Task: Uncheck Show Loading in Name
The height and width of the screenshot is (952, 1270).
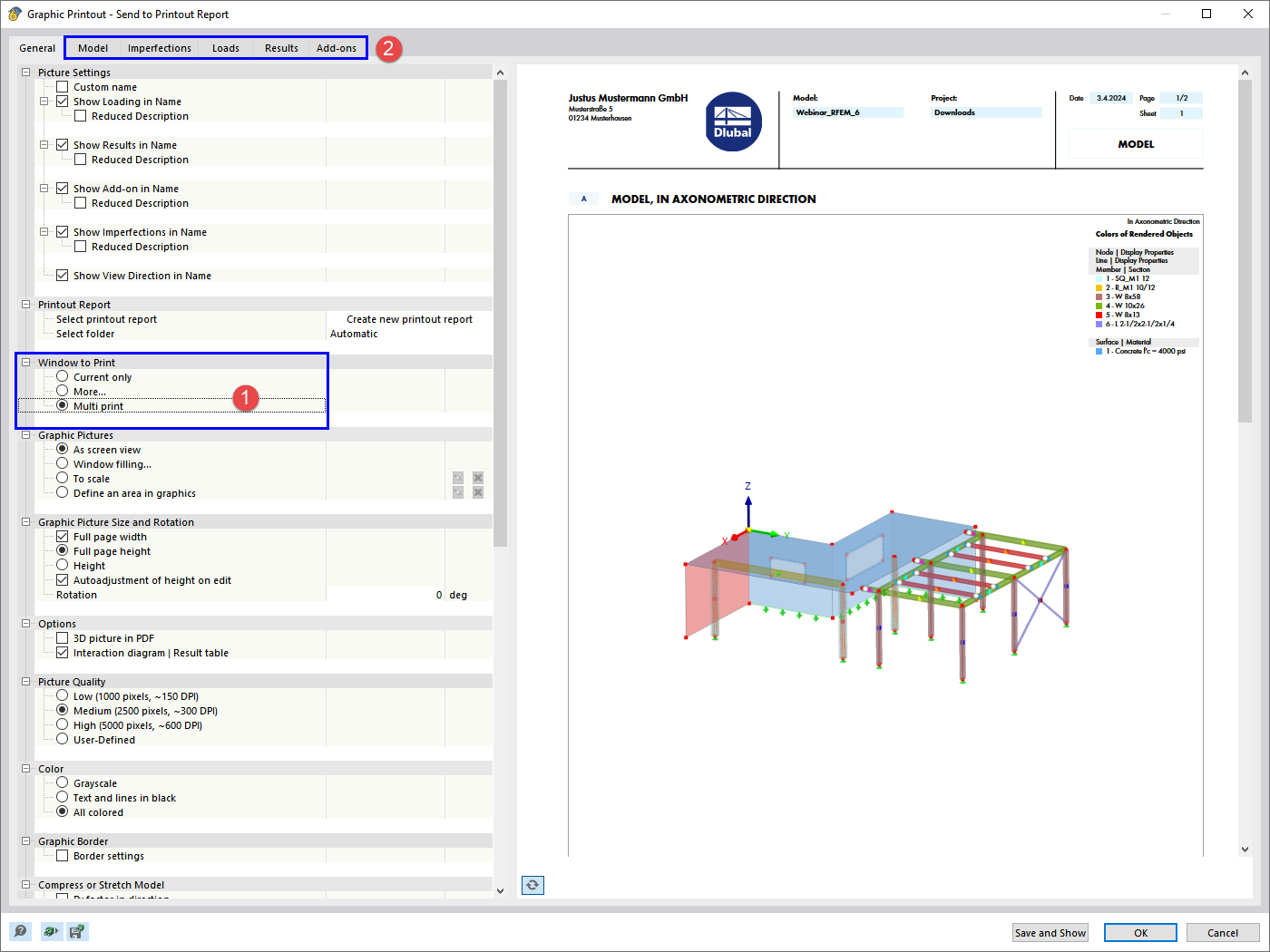Action: [x=63, y=102]
